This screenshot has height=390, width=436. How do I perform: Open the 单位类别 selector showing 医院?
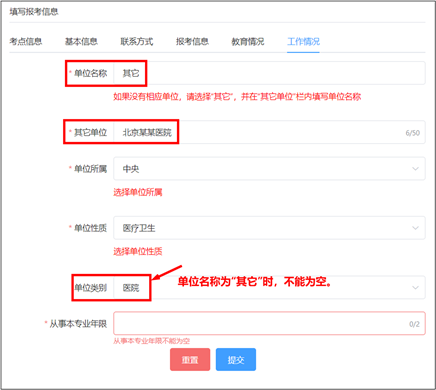(x=269, y=287)
